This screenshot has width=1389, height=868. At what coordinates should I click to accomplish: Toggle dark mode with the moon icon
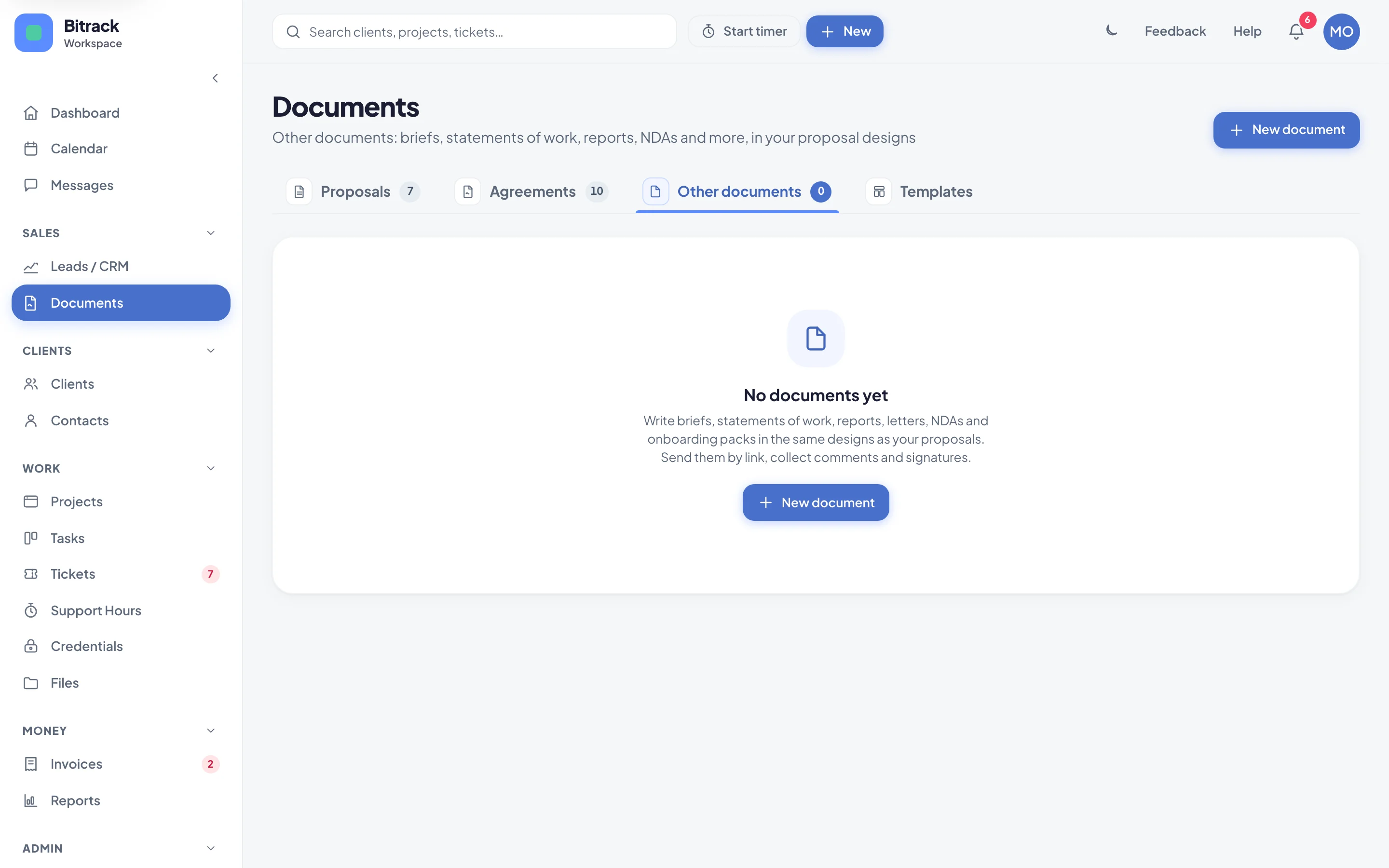pos(1112,31)
